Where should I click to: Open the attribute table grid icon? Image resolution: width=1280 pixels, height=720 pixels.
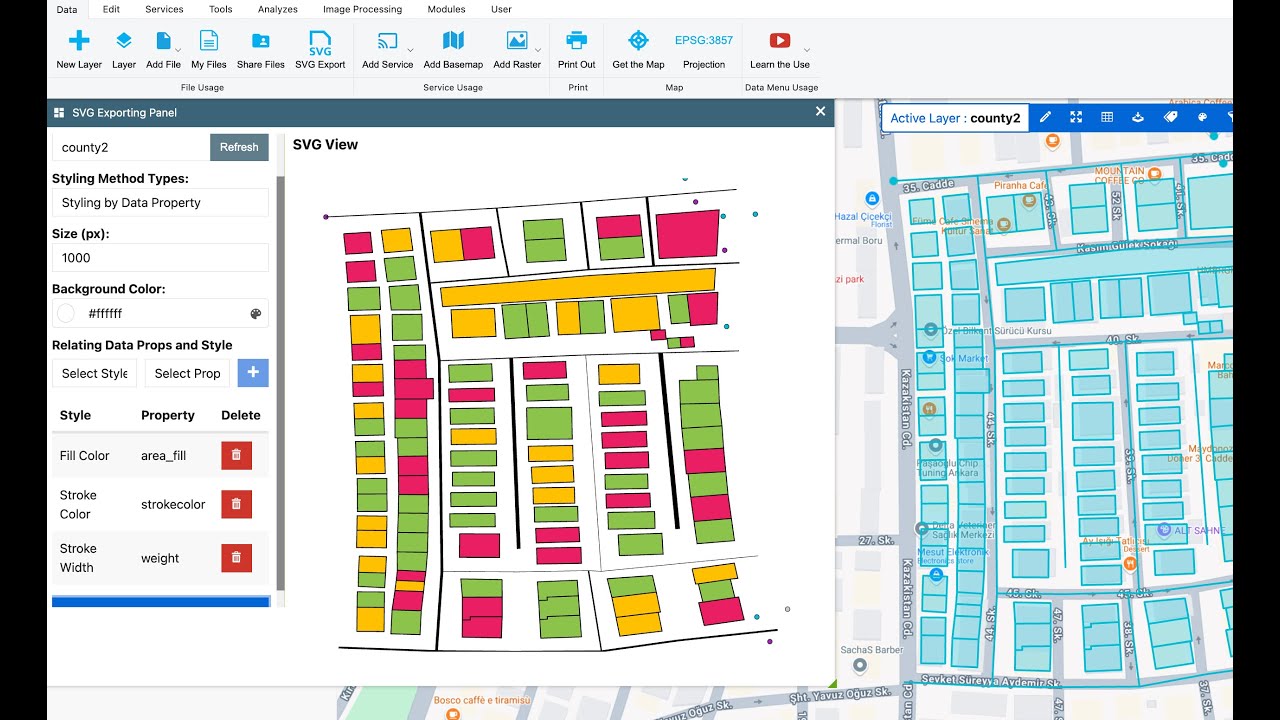[1107, 118]
